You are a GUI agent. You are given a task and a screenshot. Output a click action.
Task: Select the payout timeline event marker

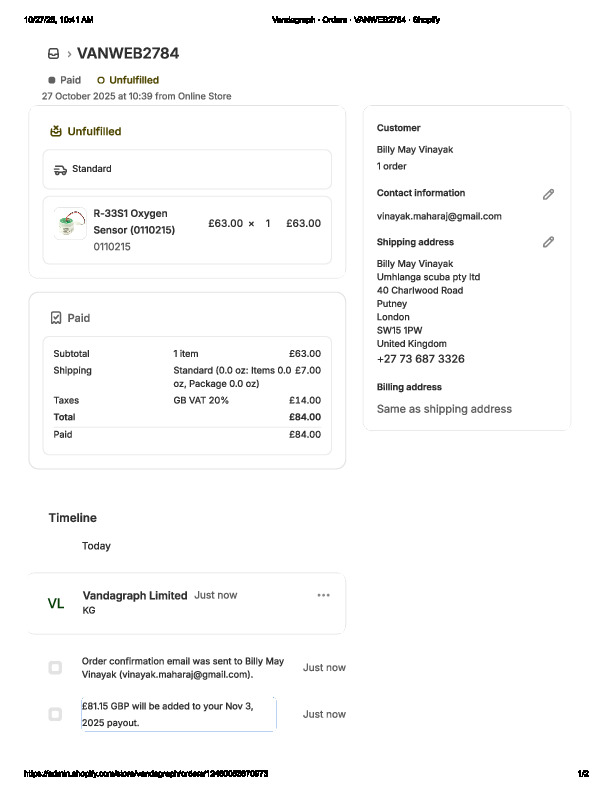pyautogui.click(x=55, y=714)
